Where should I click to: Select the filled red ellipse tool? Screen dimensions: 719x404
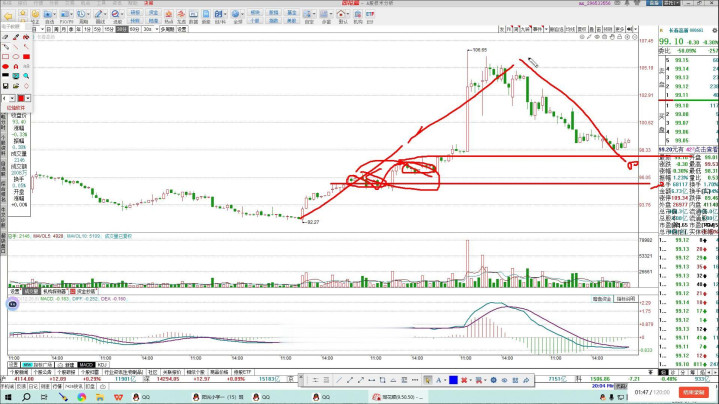(x=5, y=66)
